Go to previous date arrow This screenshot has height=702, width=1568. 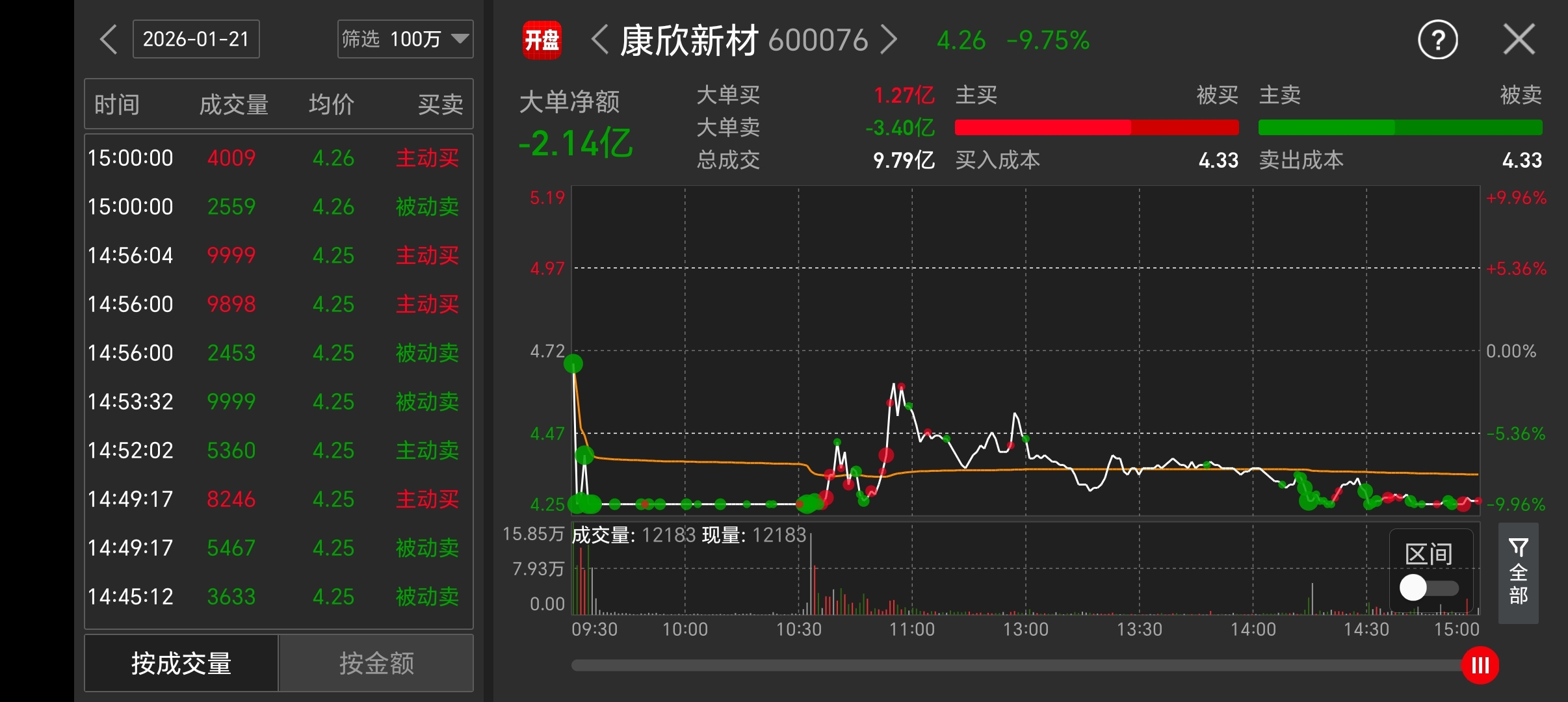point(109,40)
